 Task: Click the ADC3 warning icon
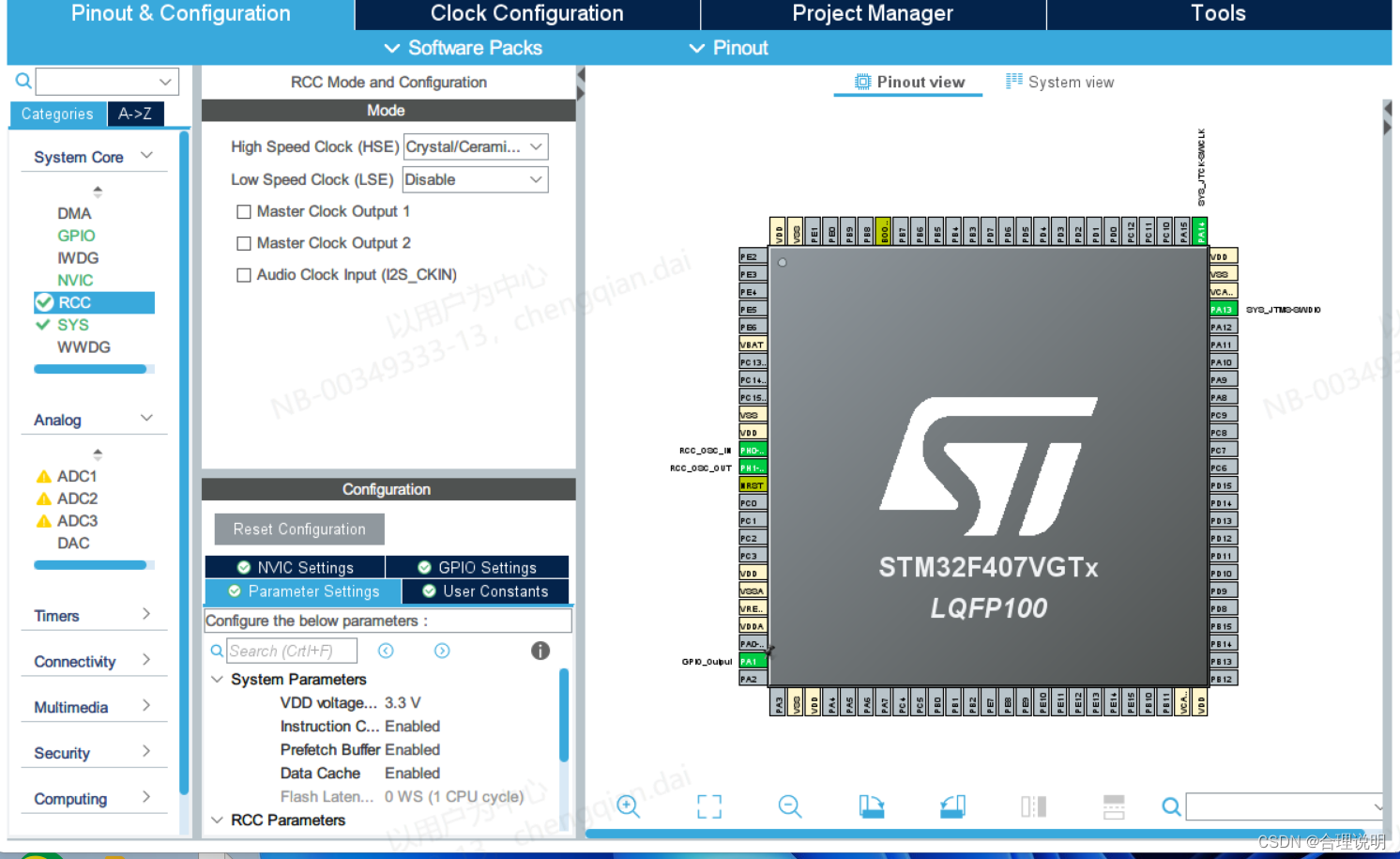point(43,521)
